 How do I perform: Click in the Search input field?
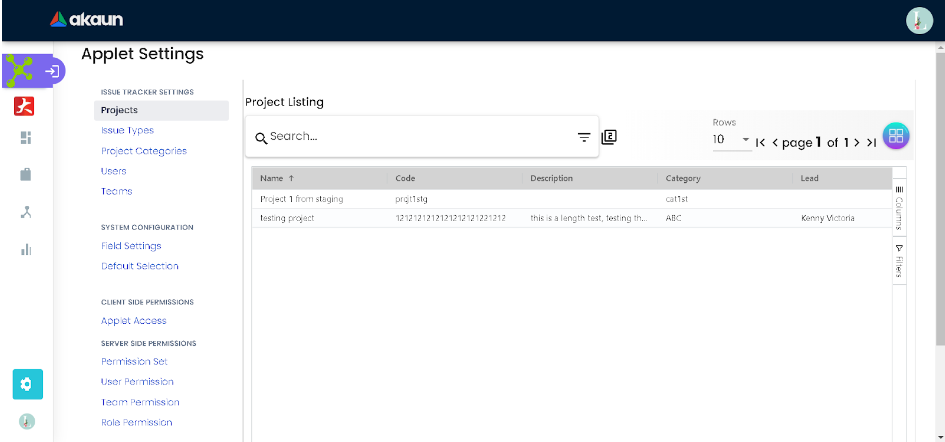coord(420,137)
